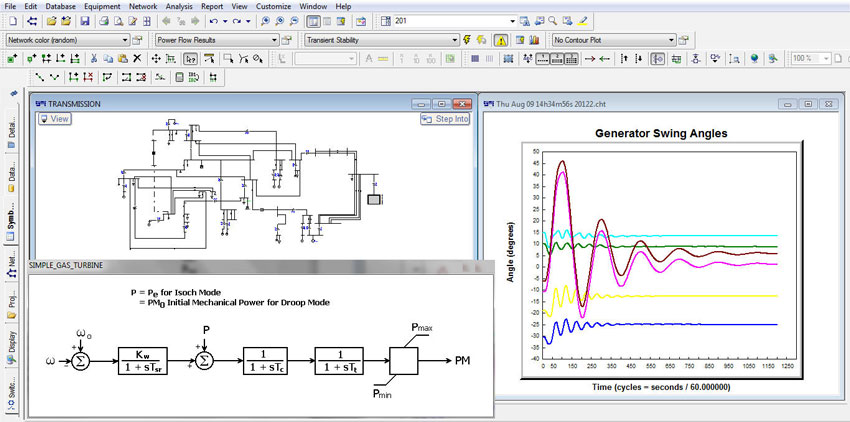Click the globe icon in toolbar

(x=753, y=59)
